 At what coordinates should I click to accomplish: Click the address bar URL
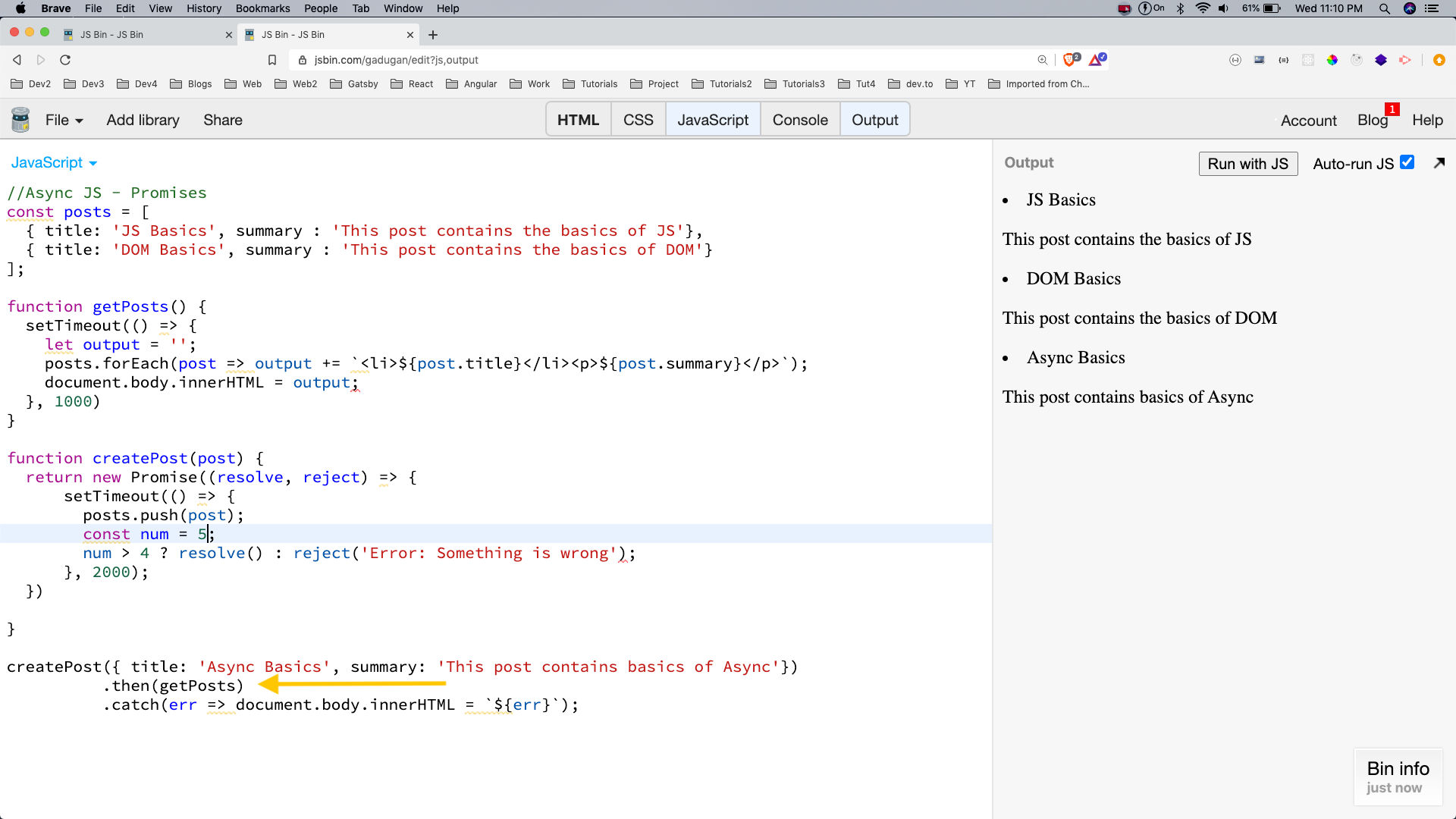(x=396, y=60)
